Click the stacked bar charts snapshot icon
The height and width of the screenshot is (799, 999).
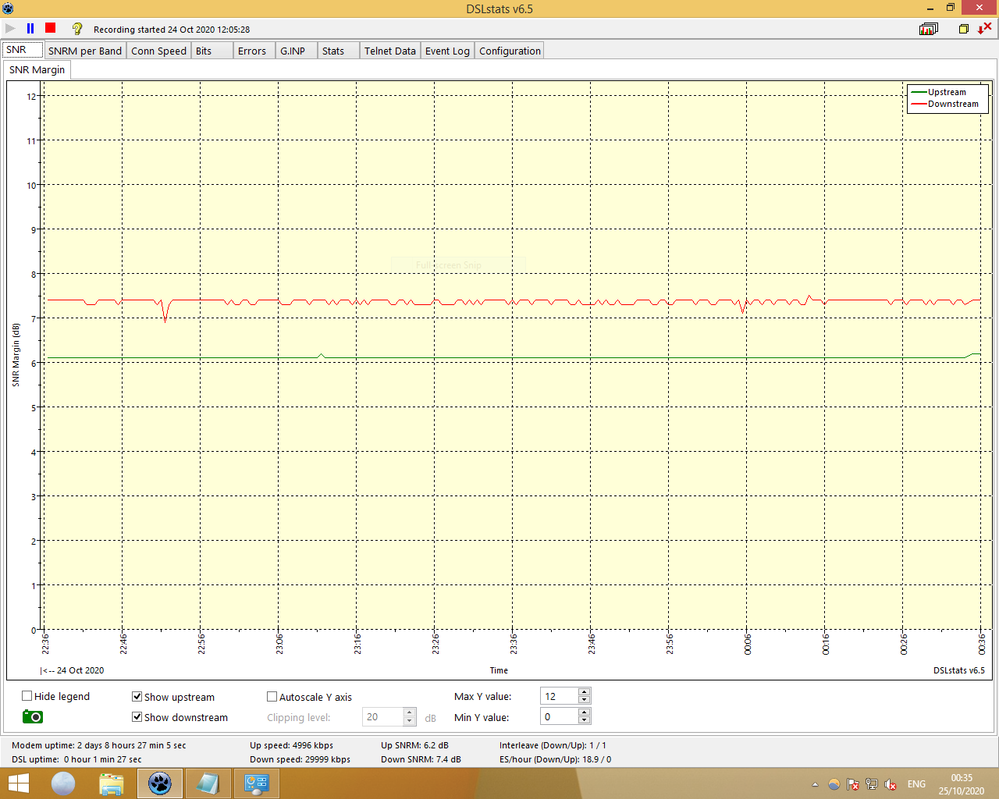[x=929, y=29]
